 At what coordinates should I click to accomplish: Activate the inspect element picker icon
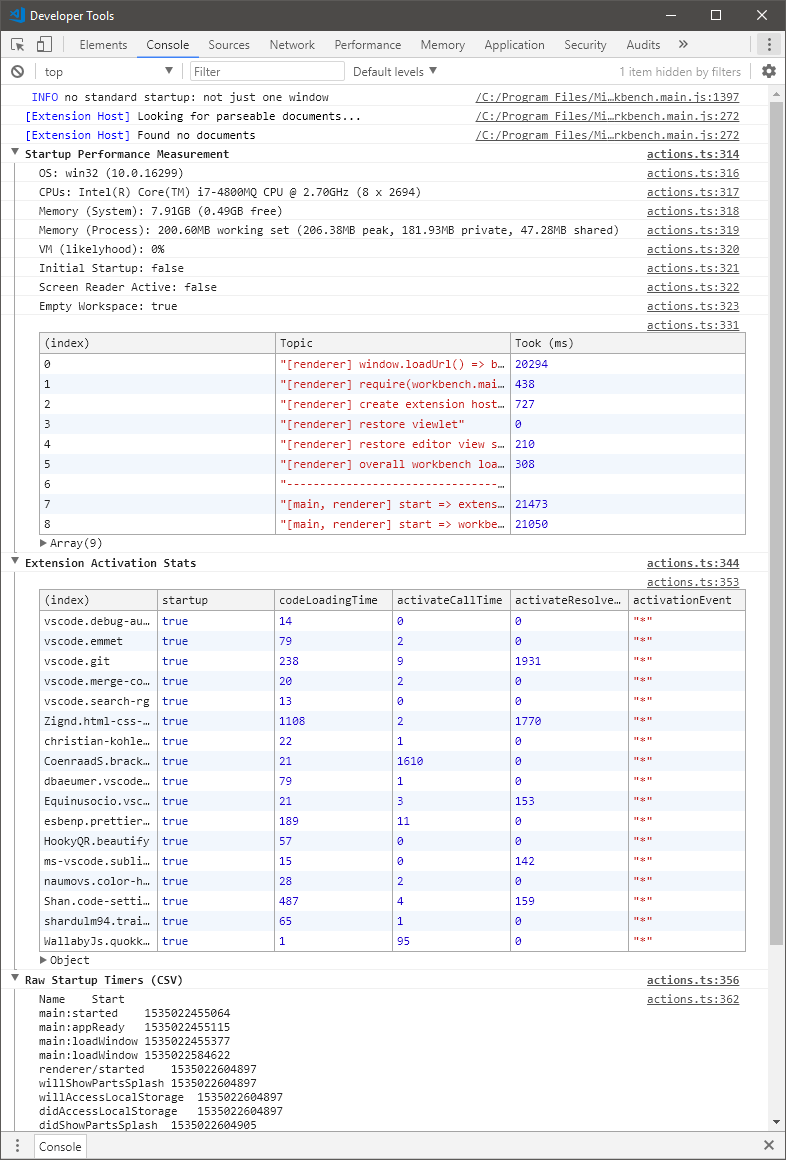pos(19,44)
